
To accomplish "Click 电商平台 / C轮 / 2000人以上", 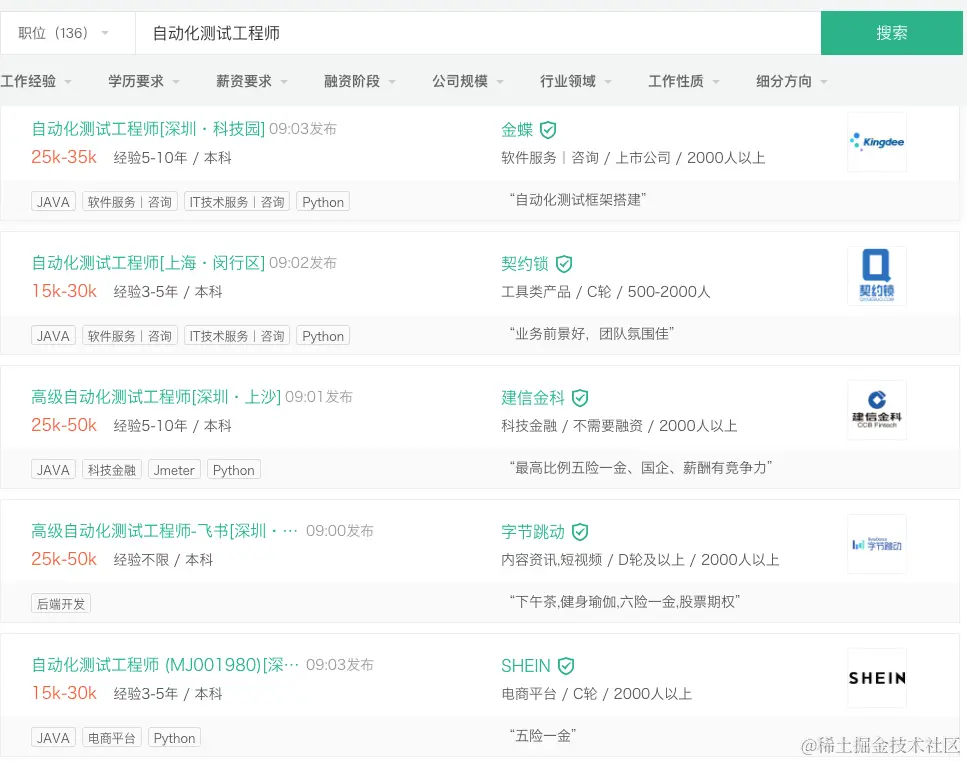I will coord(596,694).
